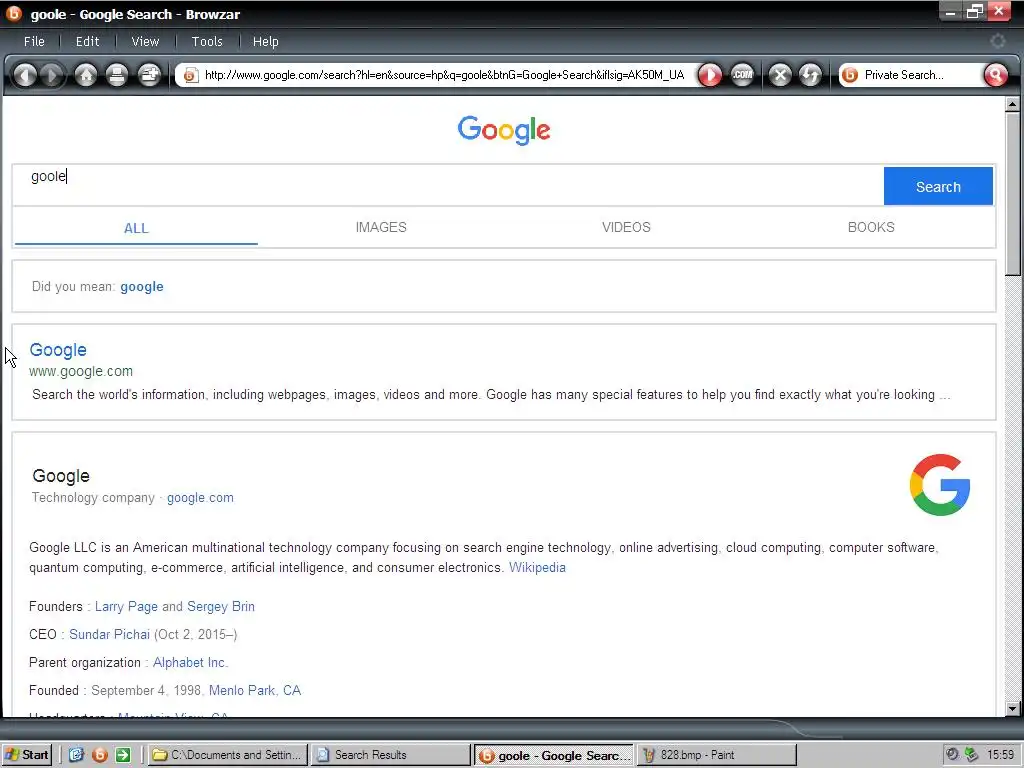Open the Alphabet Inc. parent organization link
This screenshot has height=768, width=1024.
click(190, 663)
